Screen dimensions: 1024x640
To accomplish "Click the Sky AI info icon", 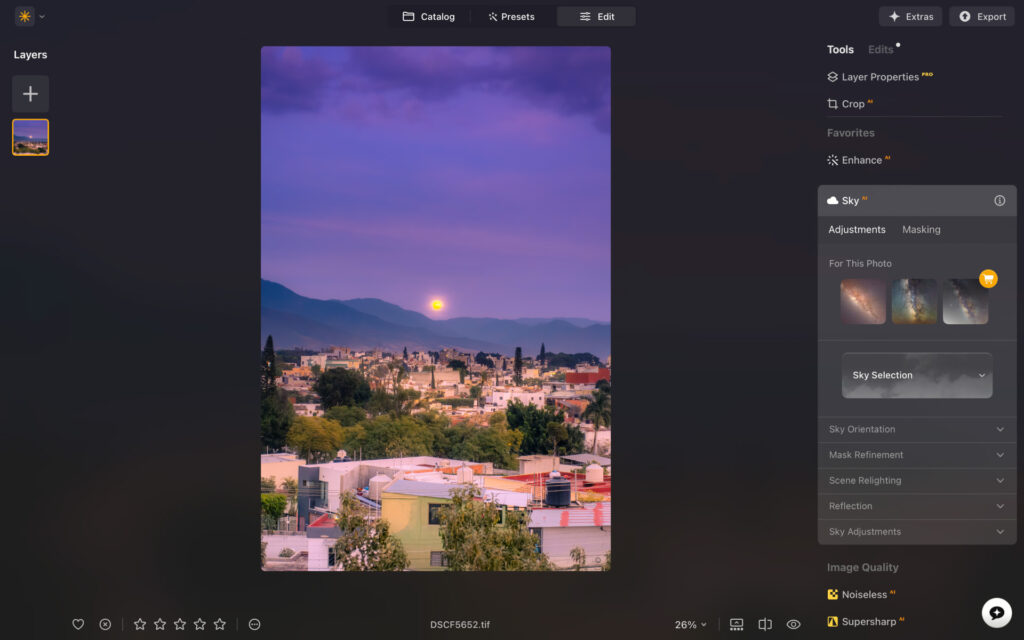I will 998,200.
